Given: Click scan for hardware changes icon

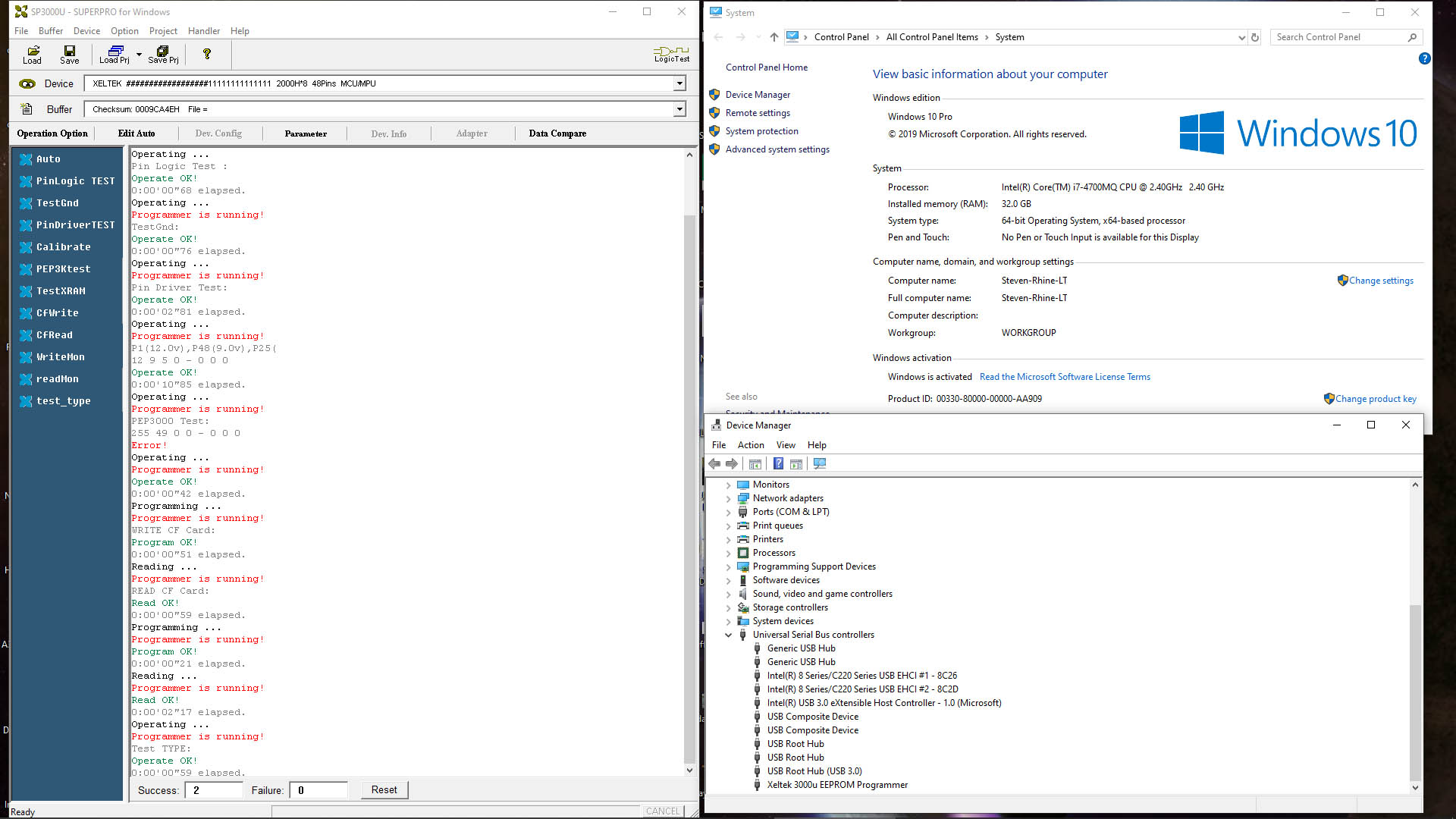Looking at the screenshot, I should pos(820,464).
